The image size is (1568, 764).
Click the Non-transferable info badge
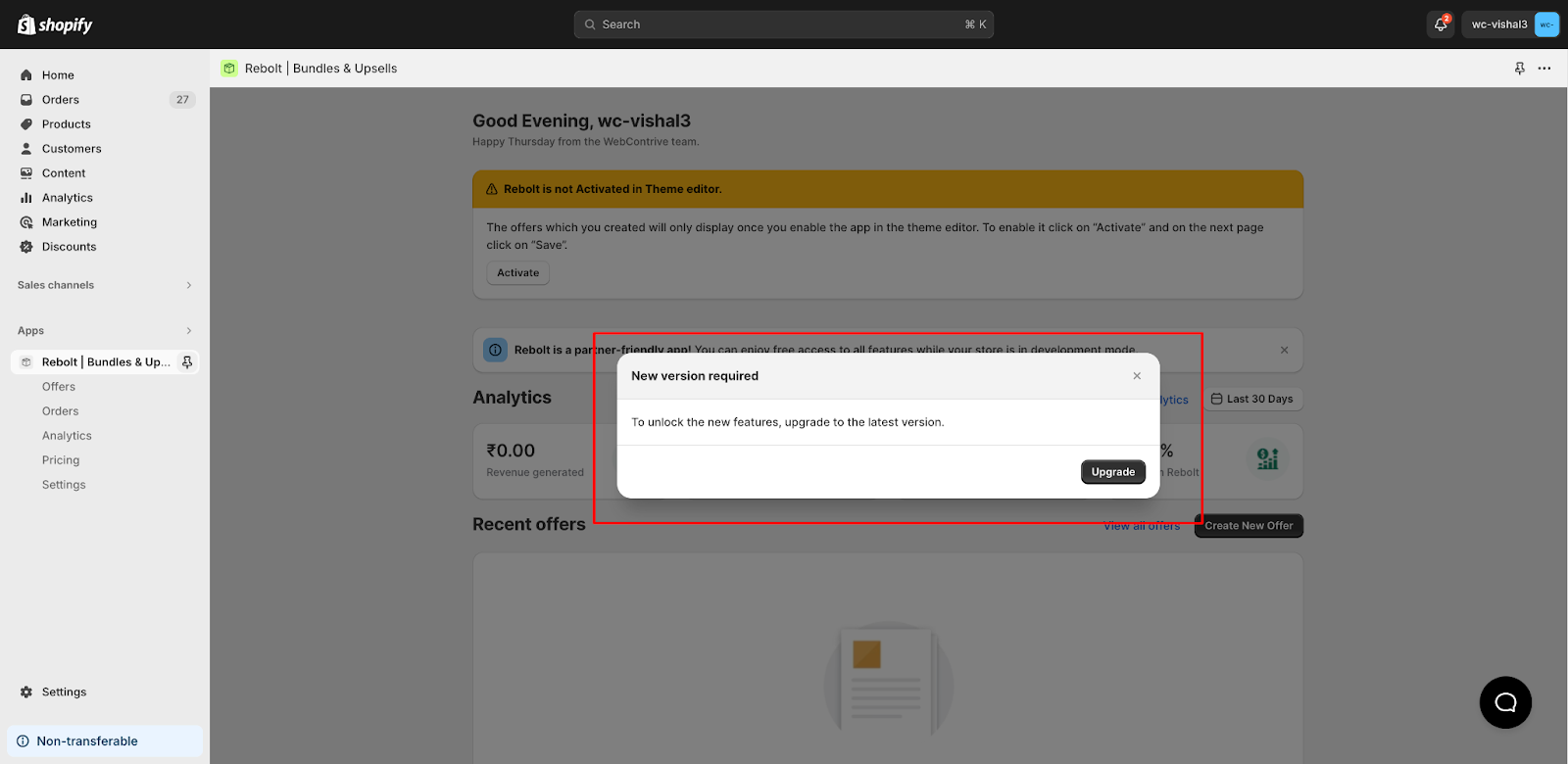coord(105,741)
